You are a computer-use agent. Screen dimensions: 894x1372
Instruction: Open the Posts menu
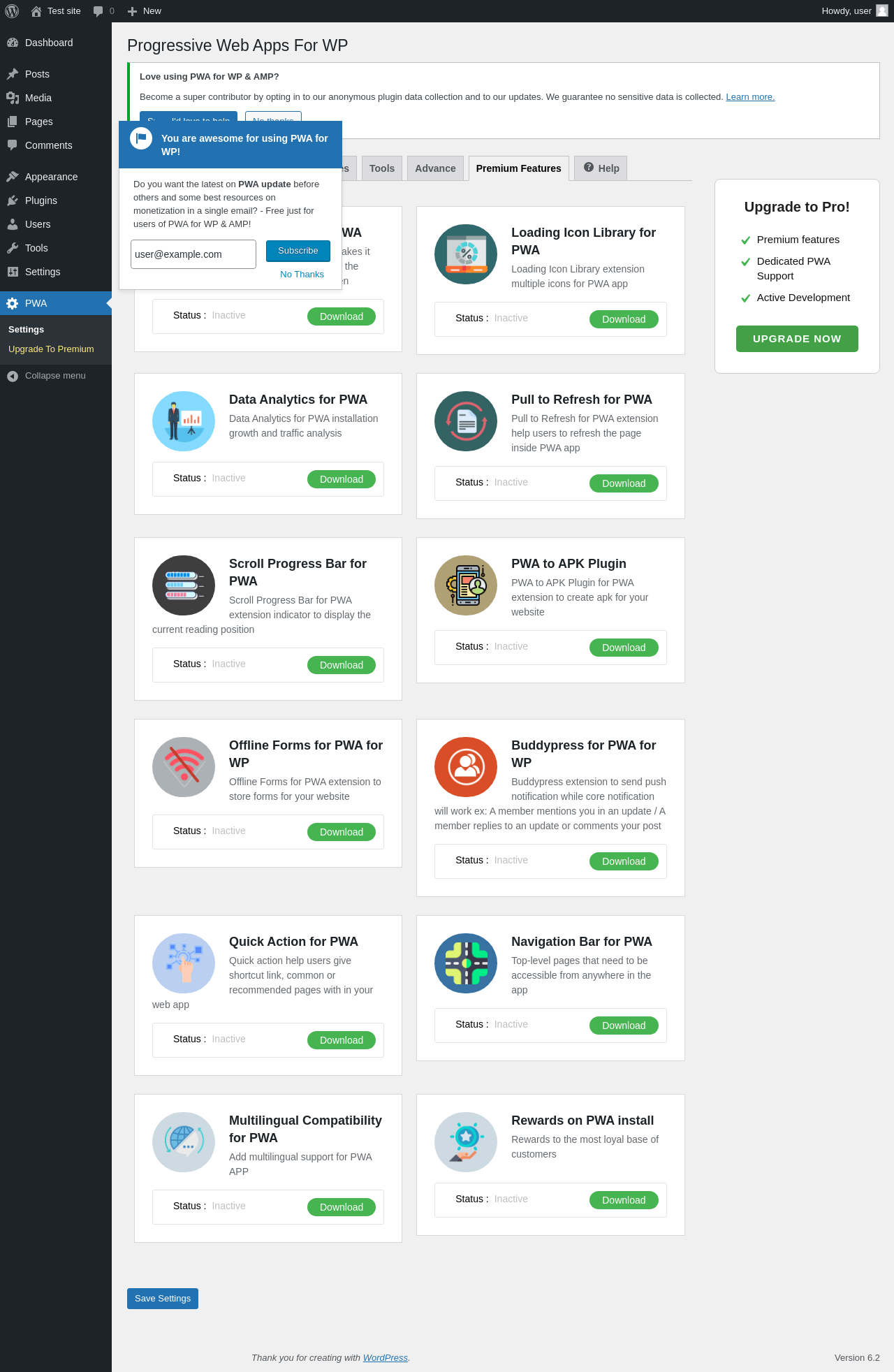coord(56,74)
